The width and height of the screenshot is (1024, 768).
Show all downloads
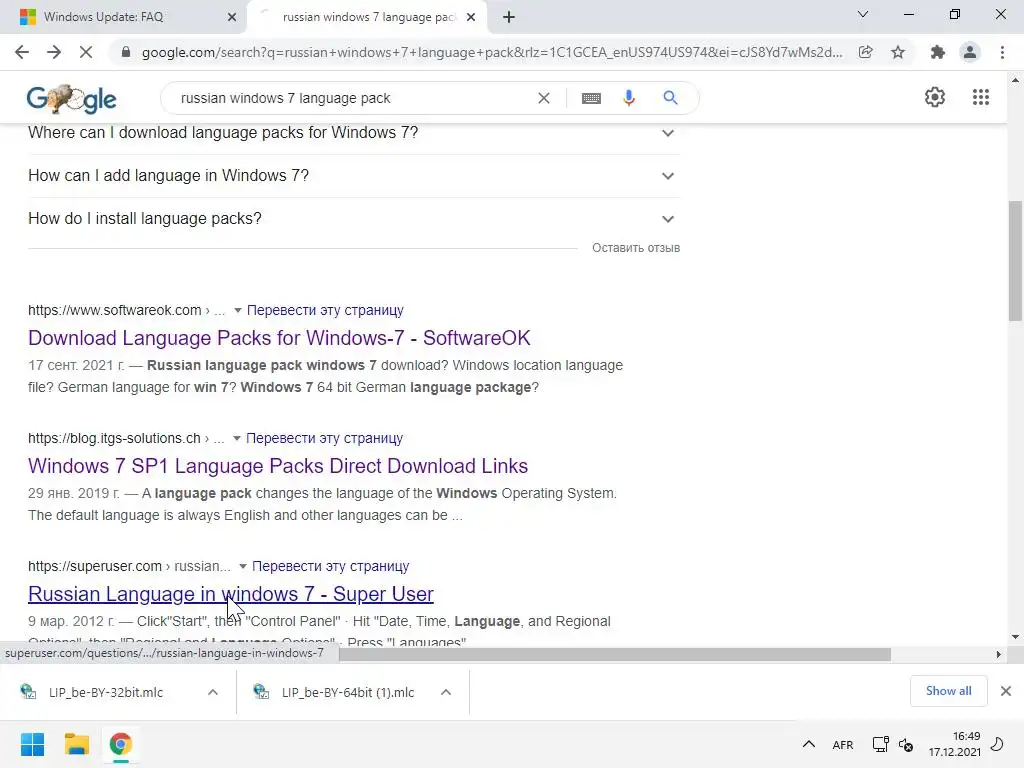[948, 691]
